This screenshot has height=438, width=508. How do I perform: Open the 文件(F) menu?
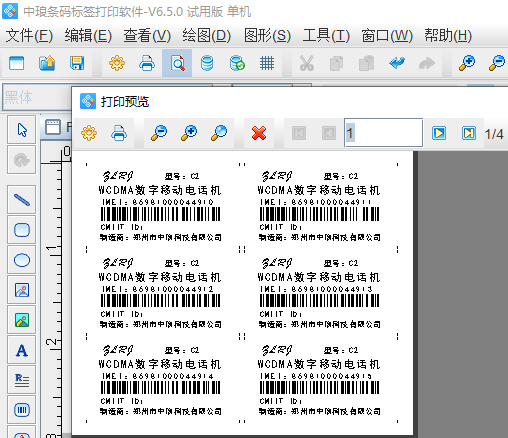(x=29, y=35)
